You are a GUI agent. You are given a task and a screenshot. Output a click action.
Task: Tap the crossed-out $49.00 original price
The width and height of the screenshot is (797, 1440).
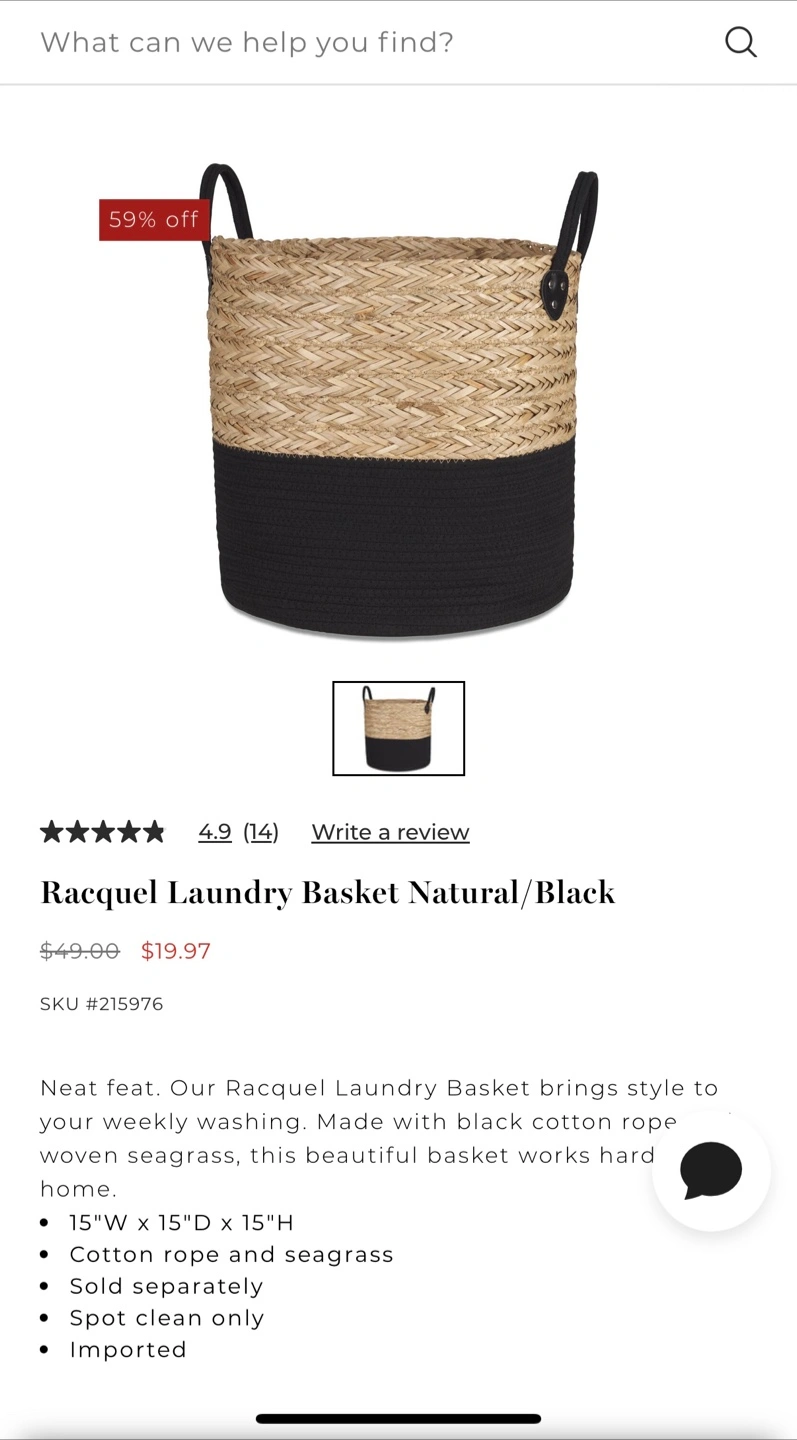pos(80,951)
